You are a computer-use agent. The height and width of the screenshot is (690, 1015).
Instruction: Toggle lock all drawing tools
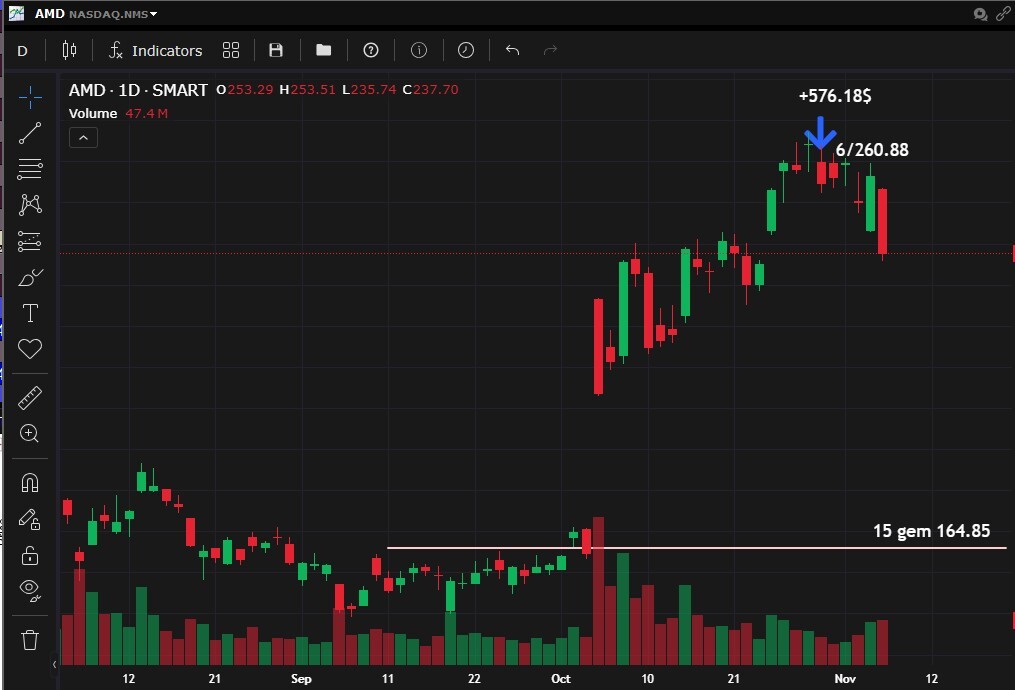point(30,555)
